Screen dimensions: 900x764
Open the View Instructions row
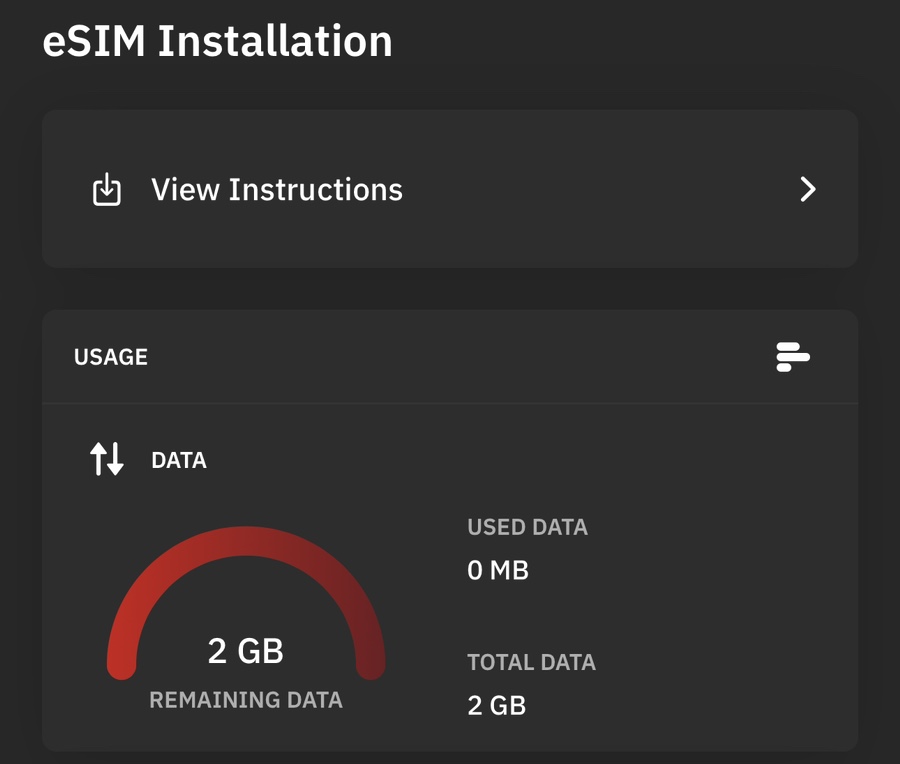click(x=450, y=189)
